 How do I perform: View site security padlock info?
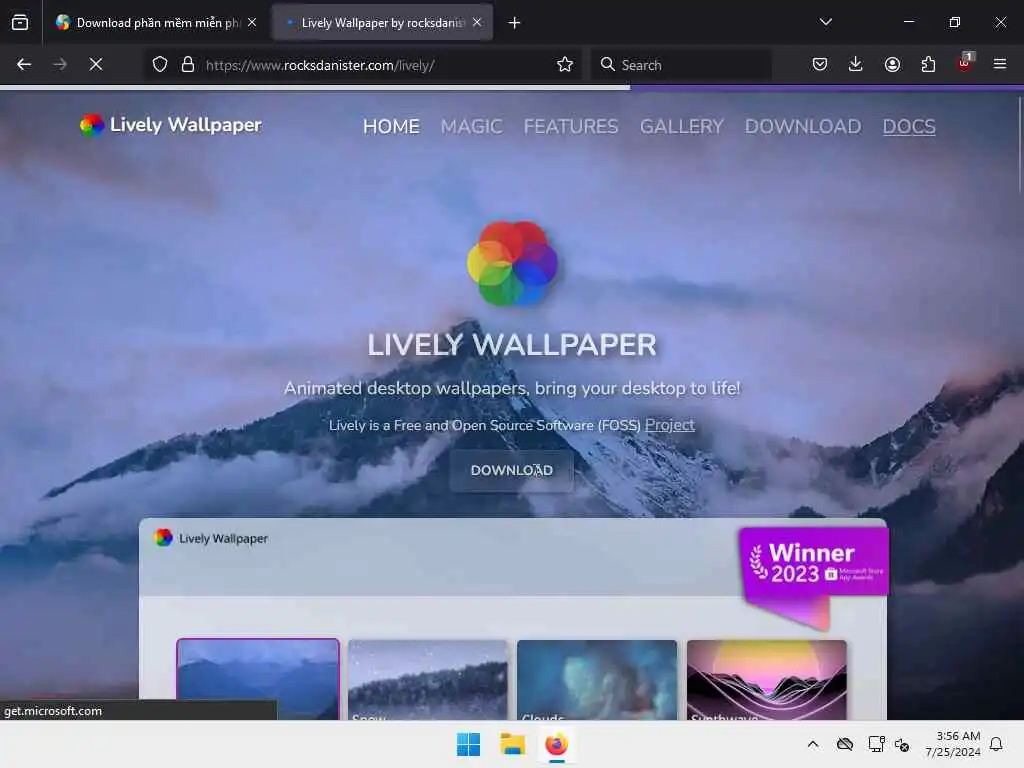[188, 64]
